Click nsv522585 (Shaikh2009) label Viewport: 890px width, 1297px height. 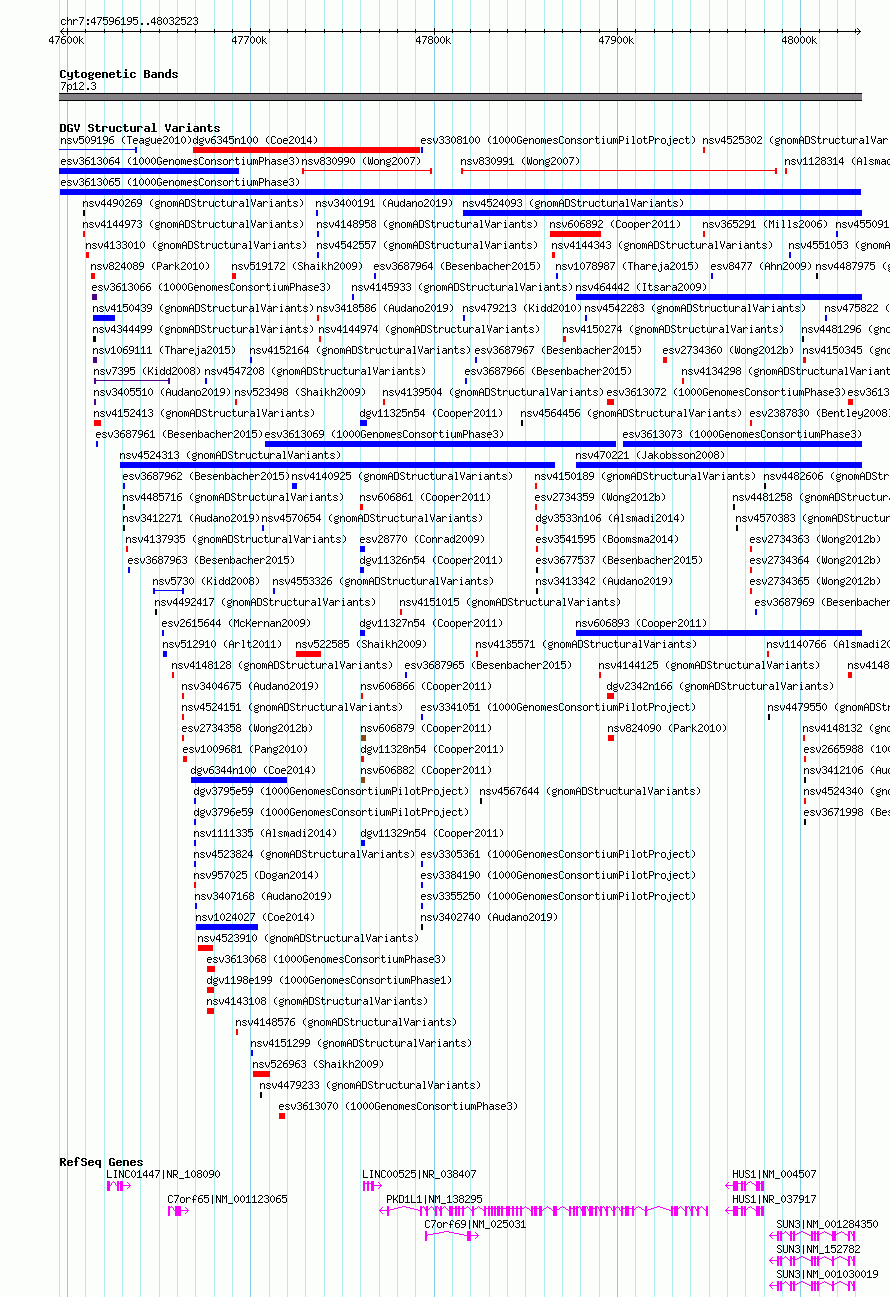pos(361,644)
